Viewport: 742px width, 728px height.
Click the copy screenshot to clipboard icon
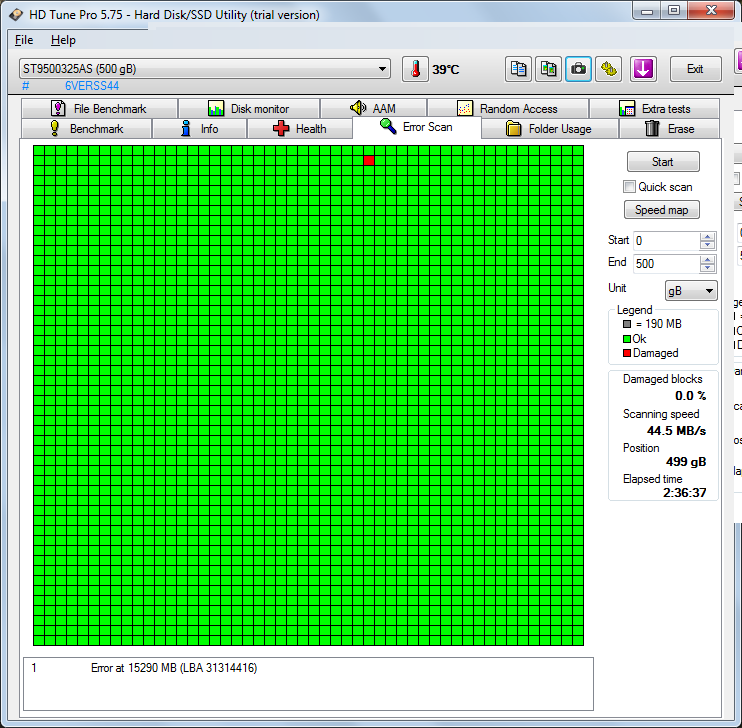tap(548, 69)
